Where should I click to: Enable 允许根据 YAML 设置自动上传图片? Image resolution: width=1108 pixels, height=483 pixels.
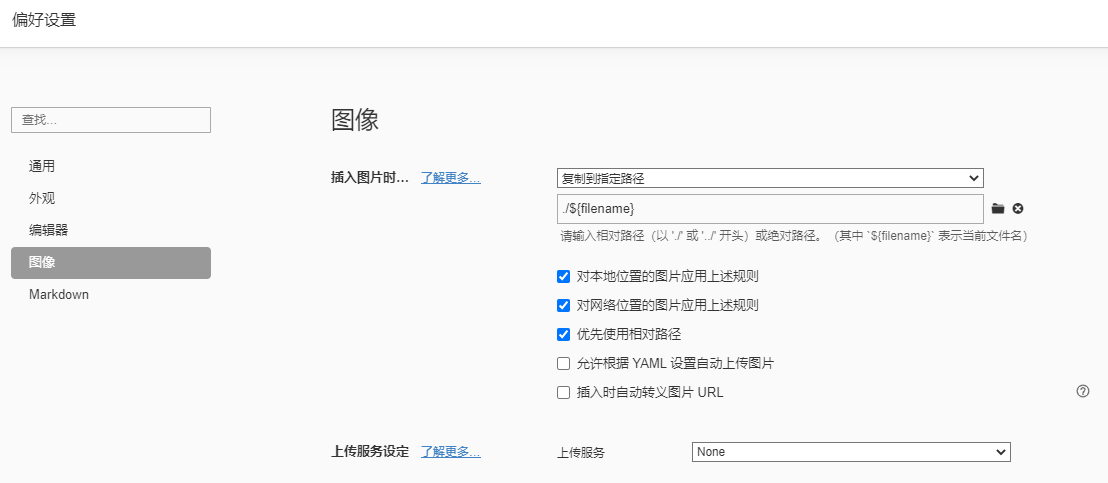[x=563, y=363]
